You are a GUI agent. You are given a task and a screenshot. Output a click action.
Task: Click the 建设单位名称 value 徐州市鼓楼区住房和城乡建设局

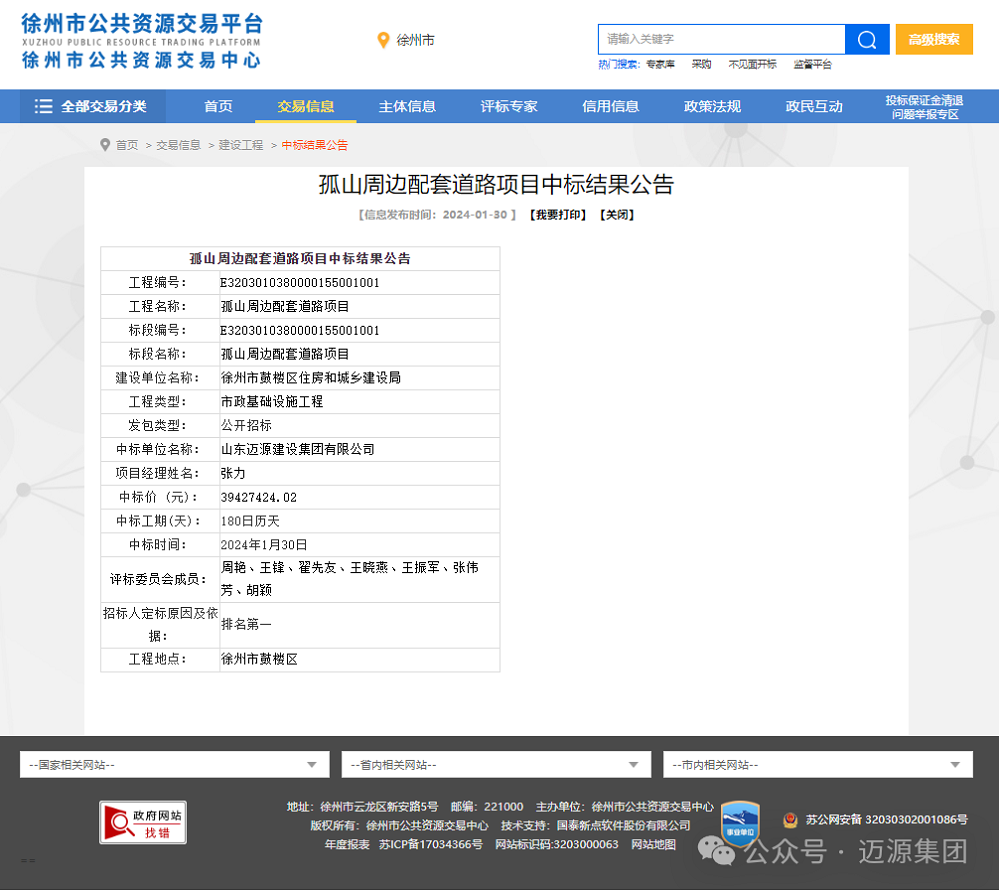[x=311, y=378]
